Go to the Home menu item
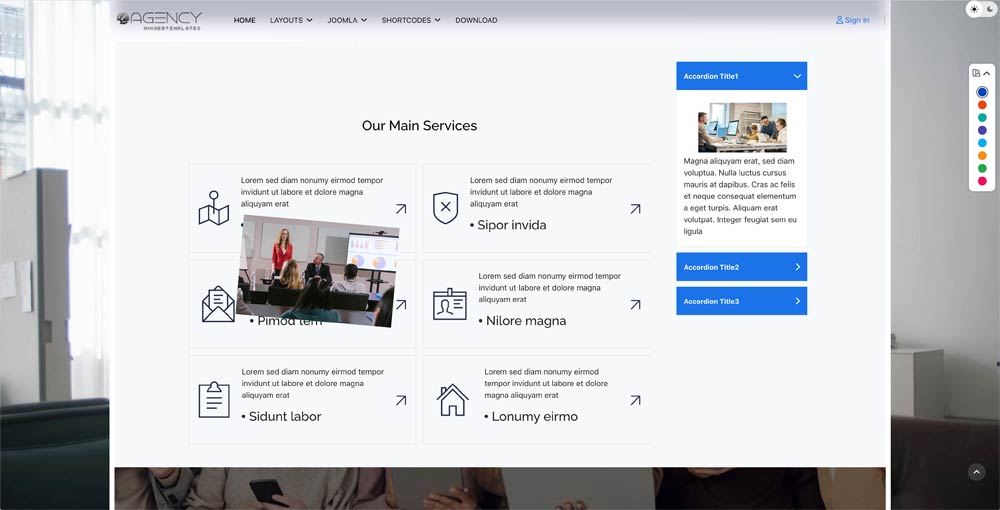The image size is (1000, 510). click(x=245, y=20)
